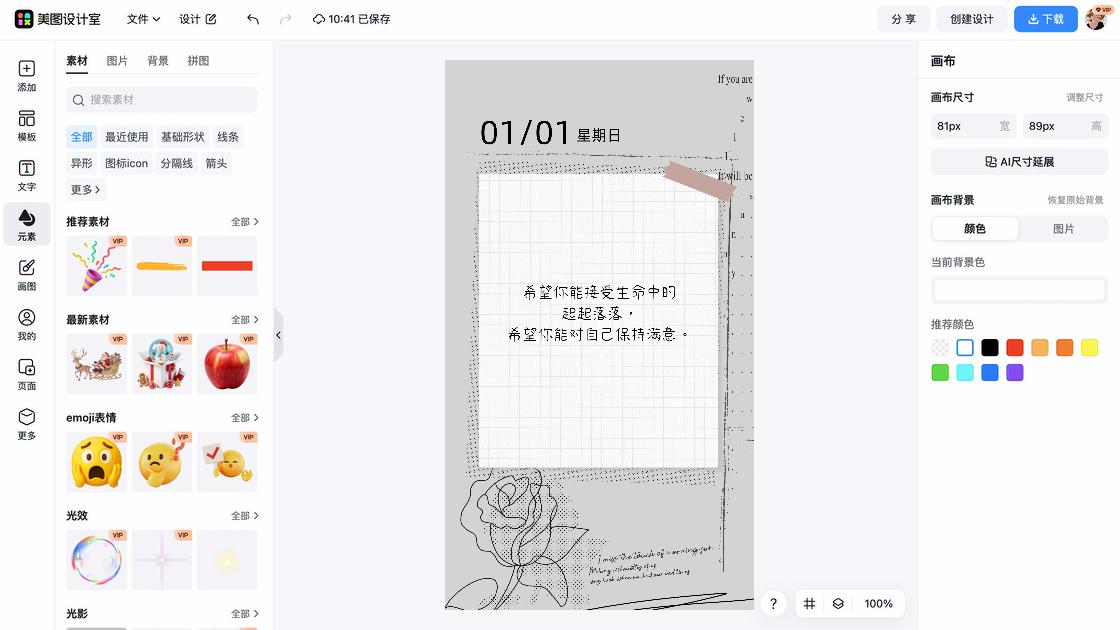Click the AI尺寸延展 button
Screen dimensions: 1120x630
click(x=1019, y=162)
